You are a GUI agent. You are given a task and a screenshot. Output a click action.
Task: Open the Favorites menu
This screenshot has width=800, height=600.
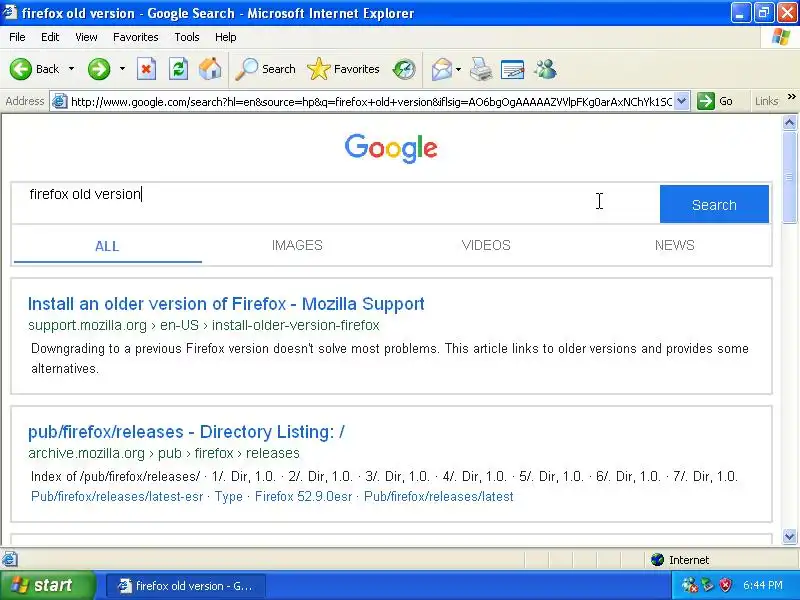[x=136, y=37]
